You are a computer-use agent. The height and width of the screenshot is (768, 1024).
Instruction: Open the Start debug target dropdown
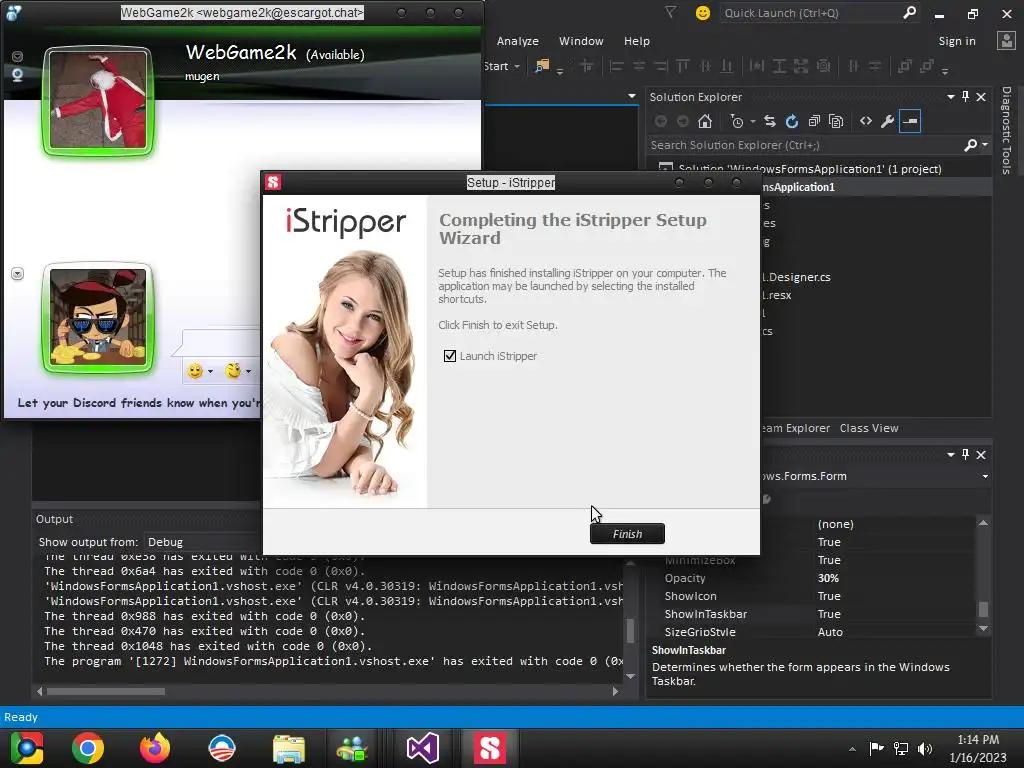coord(517,67)
